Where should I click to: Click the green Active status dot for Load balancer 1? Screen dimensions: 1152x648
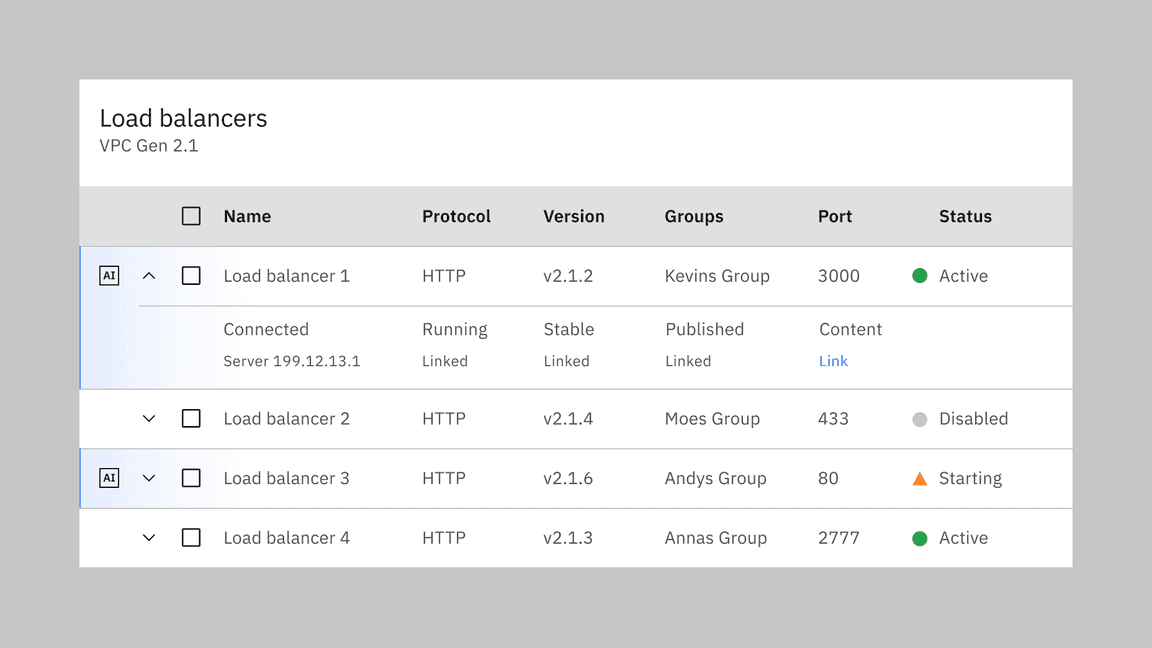(x=919, y=276)
